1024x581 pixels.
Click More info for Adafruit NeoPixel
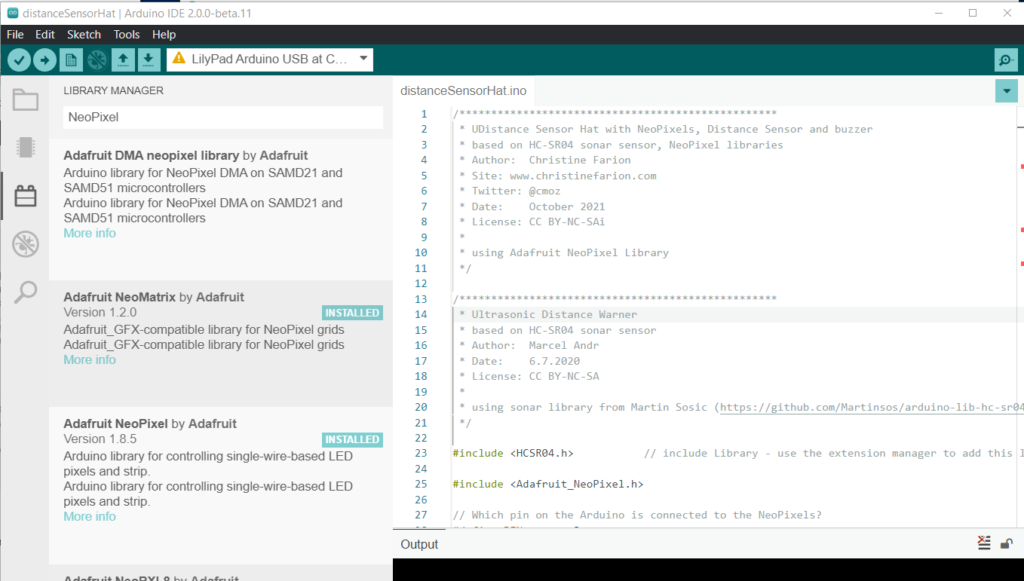click(x=89, y=516)
